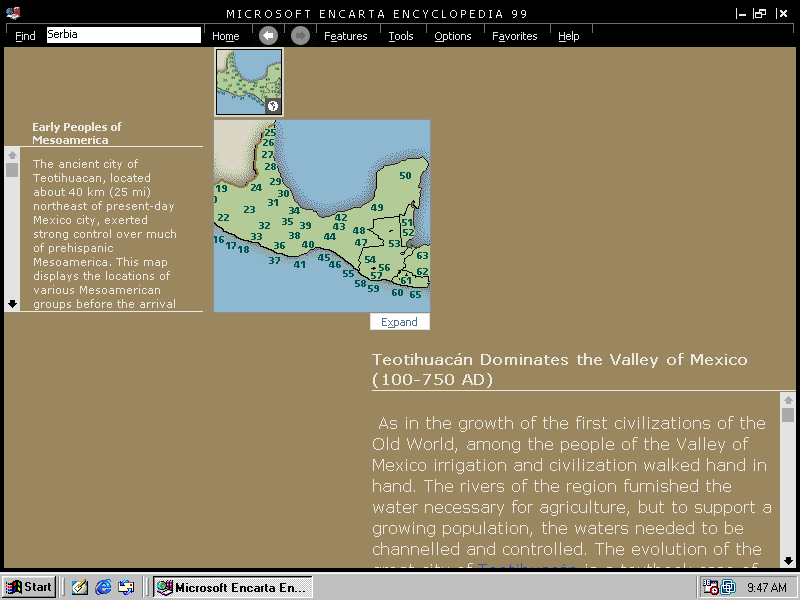Open the Options menu

453,36
